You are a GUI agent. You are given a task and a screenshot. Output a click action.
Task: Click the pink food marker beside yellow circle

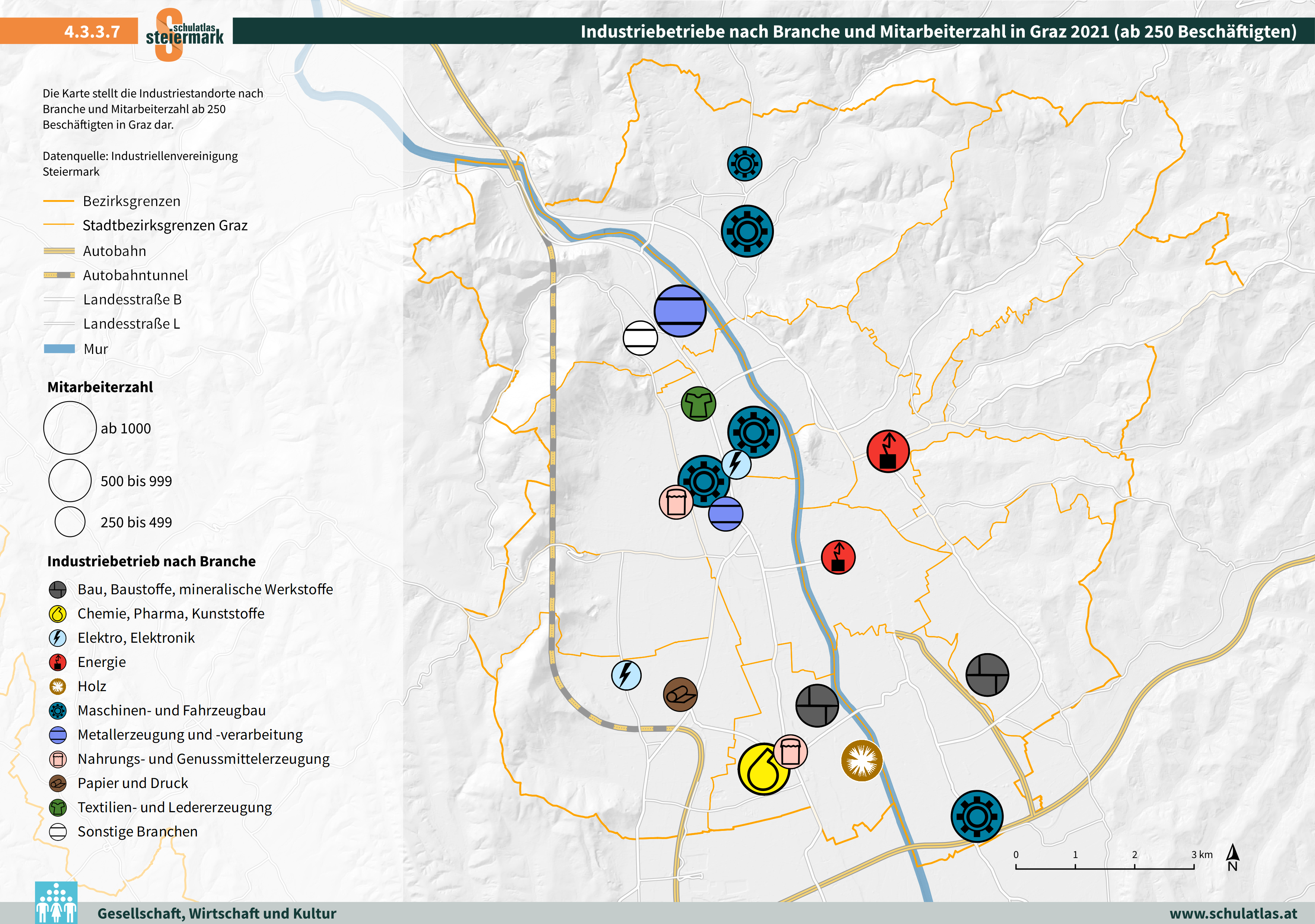point(790,751)
